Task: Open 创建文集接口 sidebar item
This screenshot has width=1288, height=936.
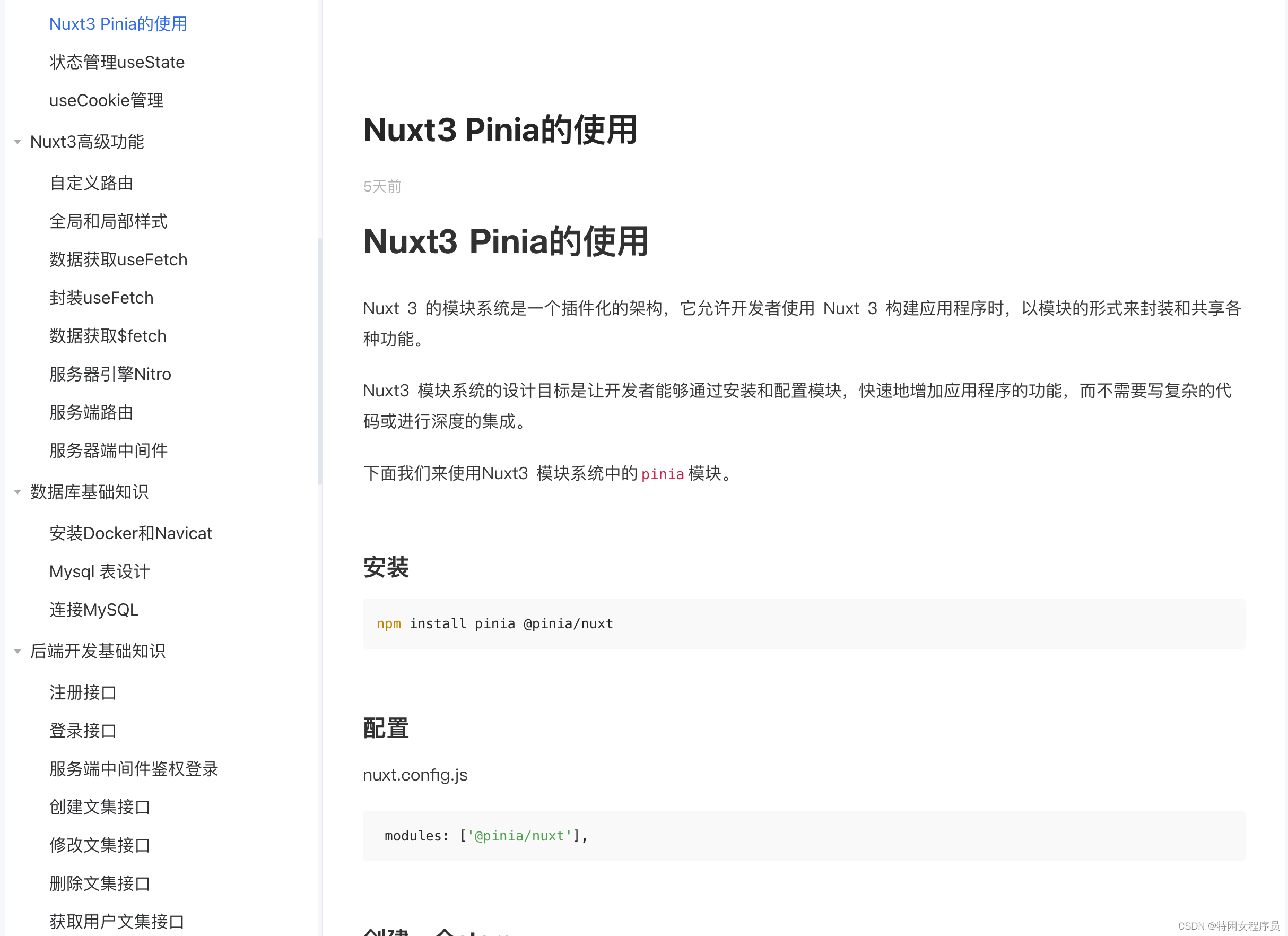Action: pos(100,807)
